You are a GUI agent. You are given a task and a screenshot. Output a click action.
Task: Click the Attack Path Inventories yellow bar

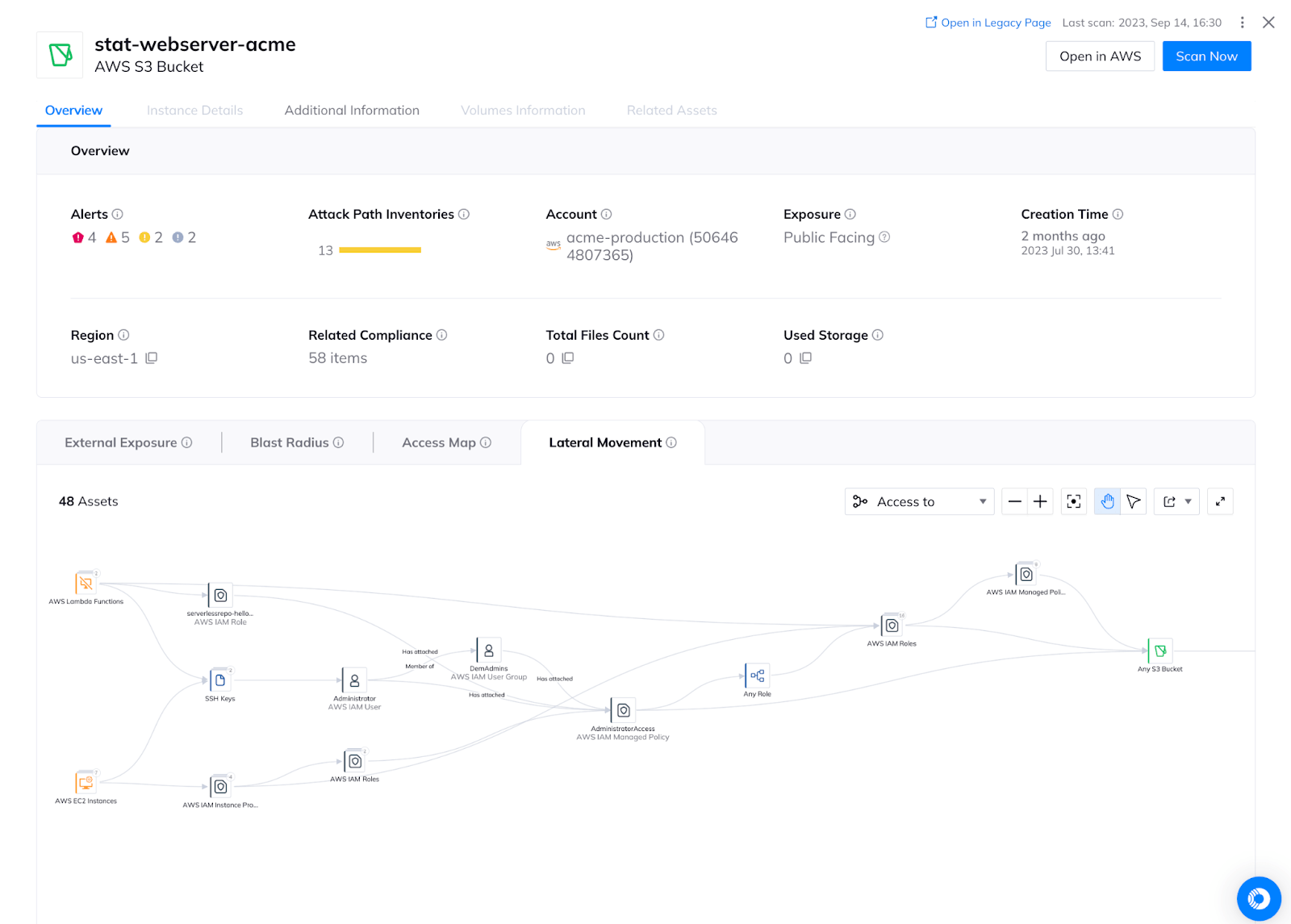(x=380, y=250)
